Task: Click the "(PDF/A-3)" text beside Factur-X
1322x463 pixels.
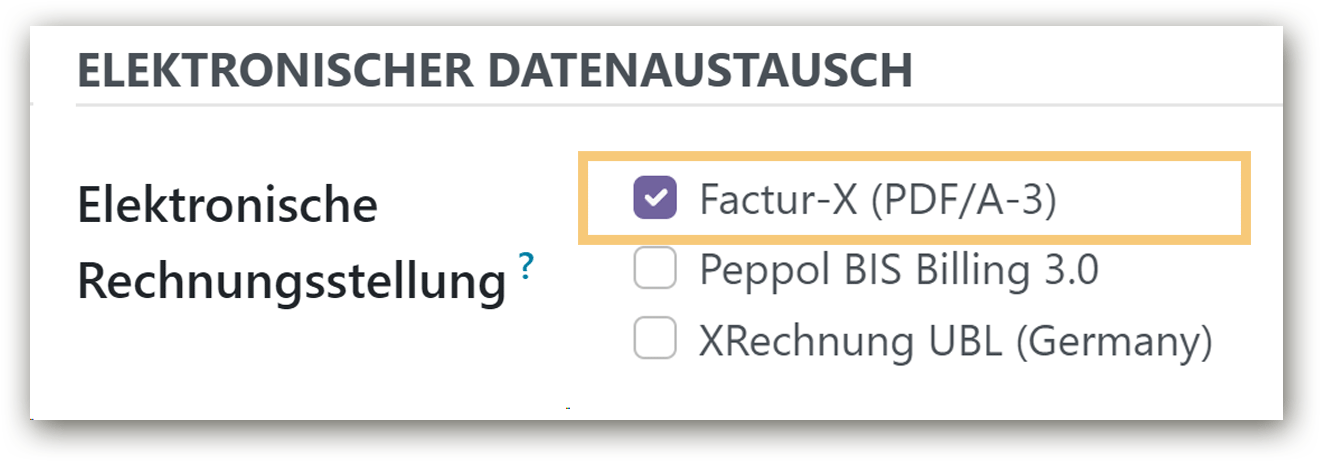Action: pyautogui.click(x=963, y=199)
